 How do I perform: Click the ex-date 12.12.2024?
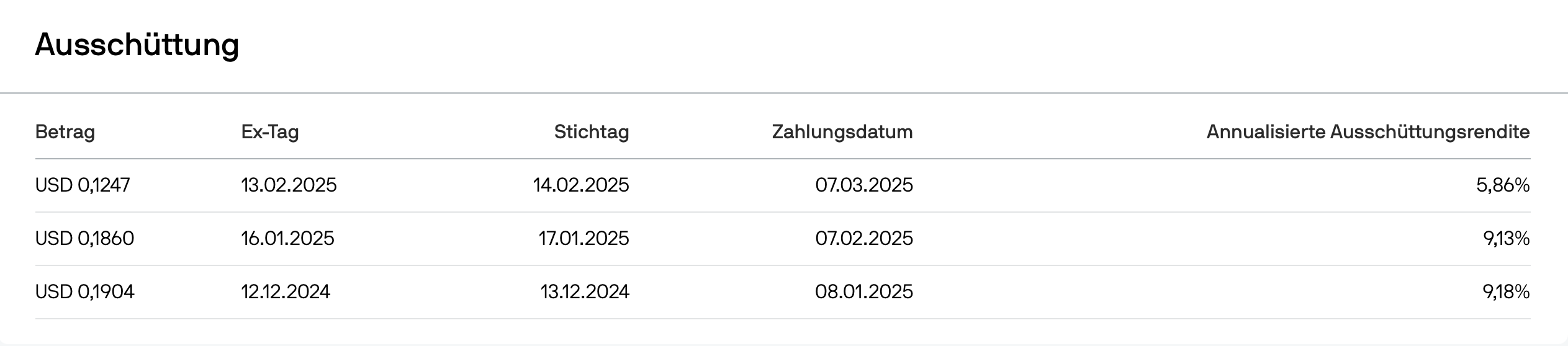pyautogui.click(x=286, y=292)
